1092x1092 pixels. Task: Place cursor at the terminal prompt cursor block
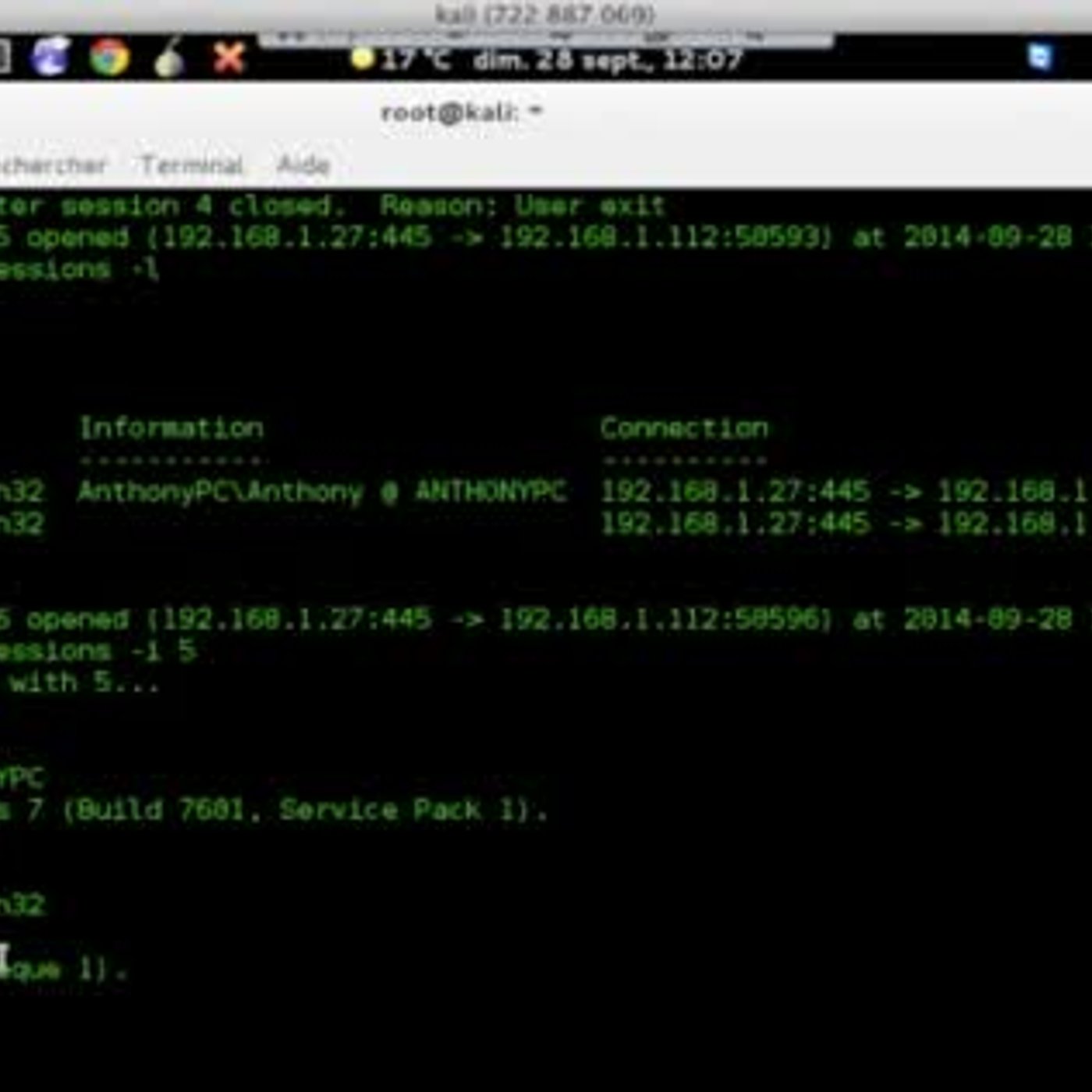click(x=4, y=961)
